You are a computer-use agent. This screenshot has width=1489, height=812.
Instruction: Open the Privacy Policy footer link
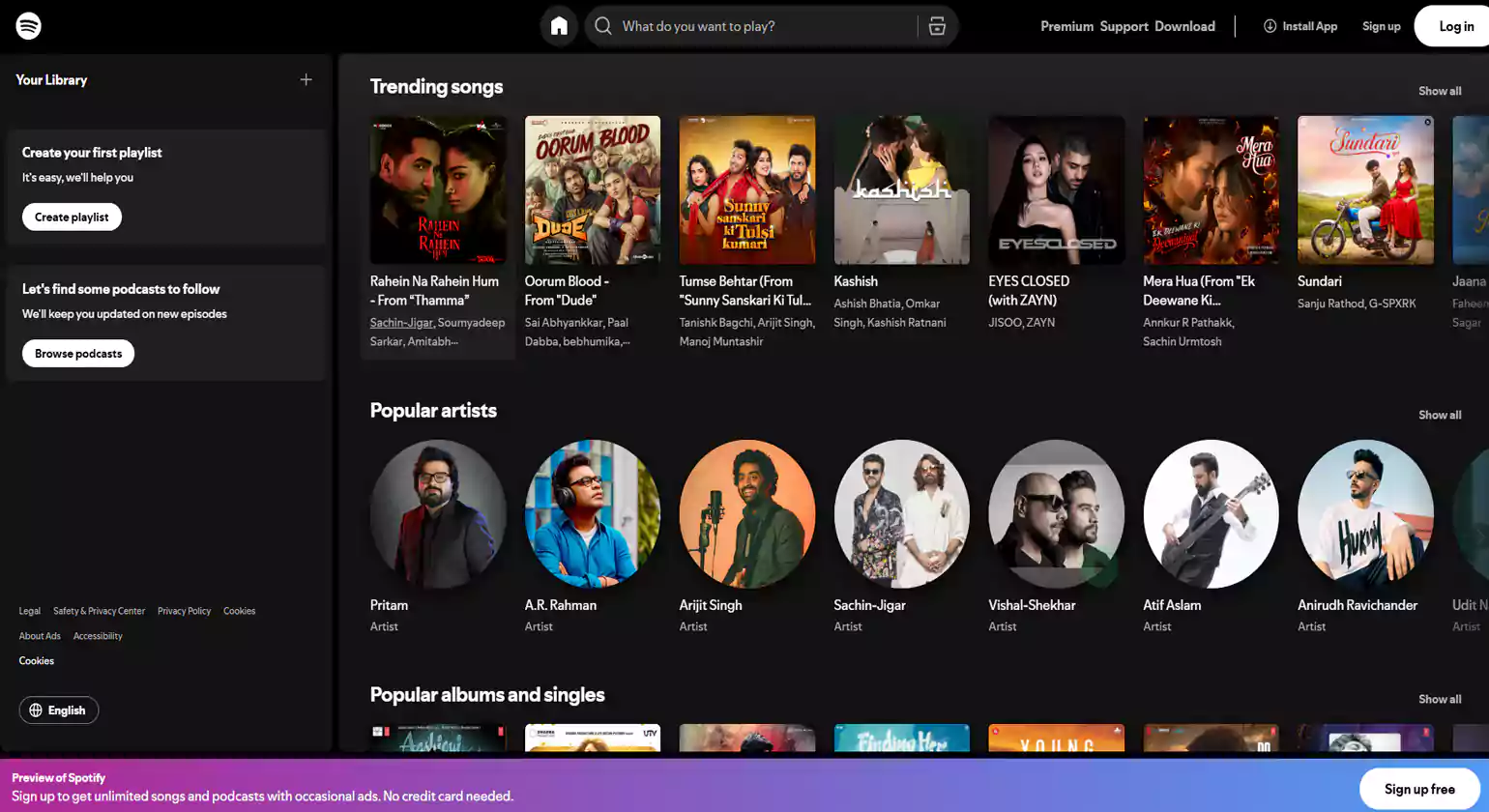[184, 611]
